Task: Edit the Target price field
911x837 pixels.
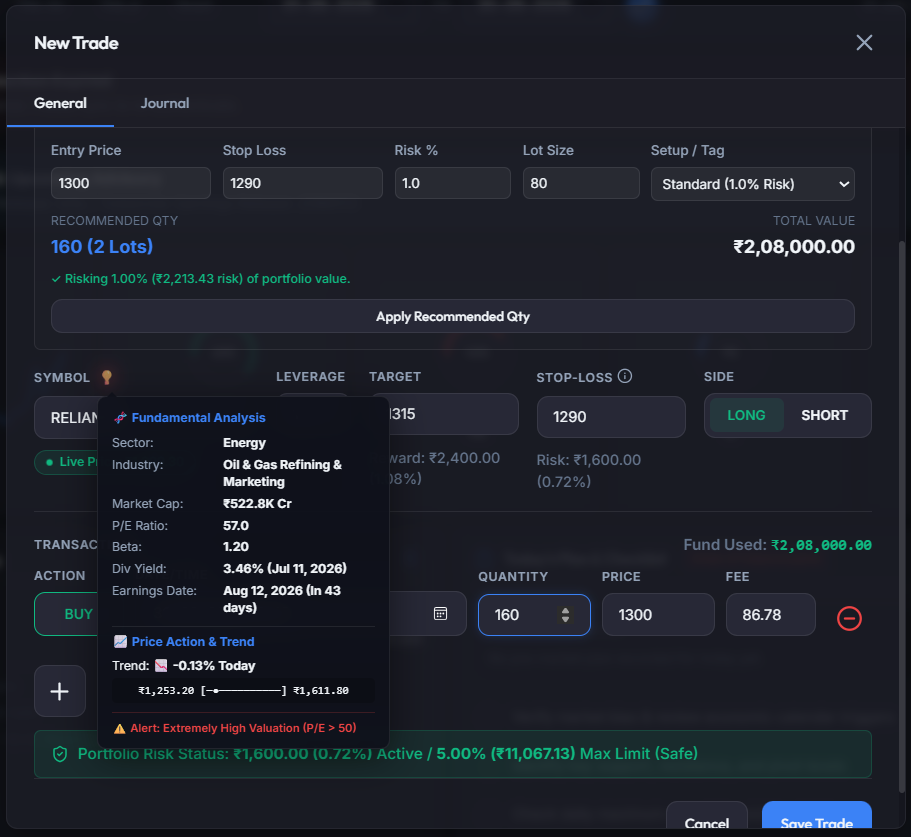Action: tap(453, 414)
